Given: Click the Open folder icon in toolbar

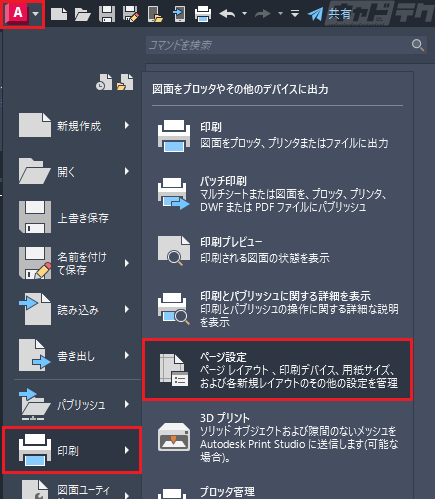Looking at the screenshot, I should (x=83, y=14).
